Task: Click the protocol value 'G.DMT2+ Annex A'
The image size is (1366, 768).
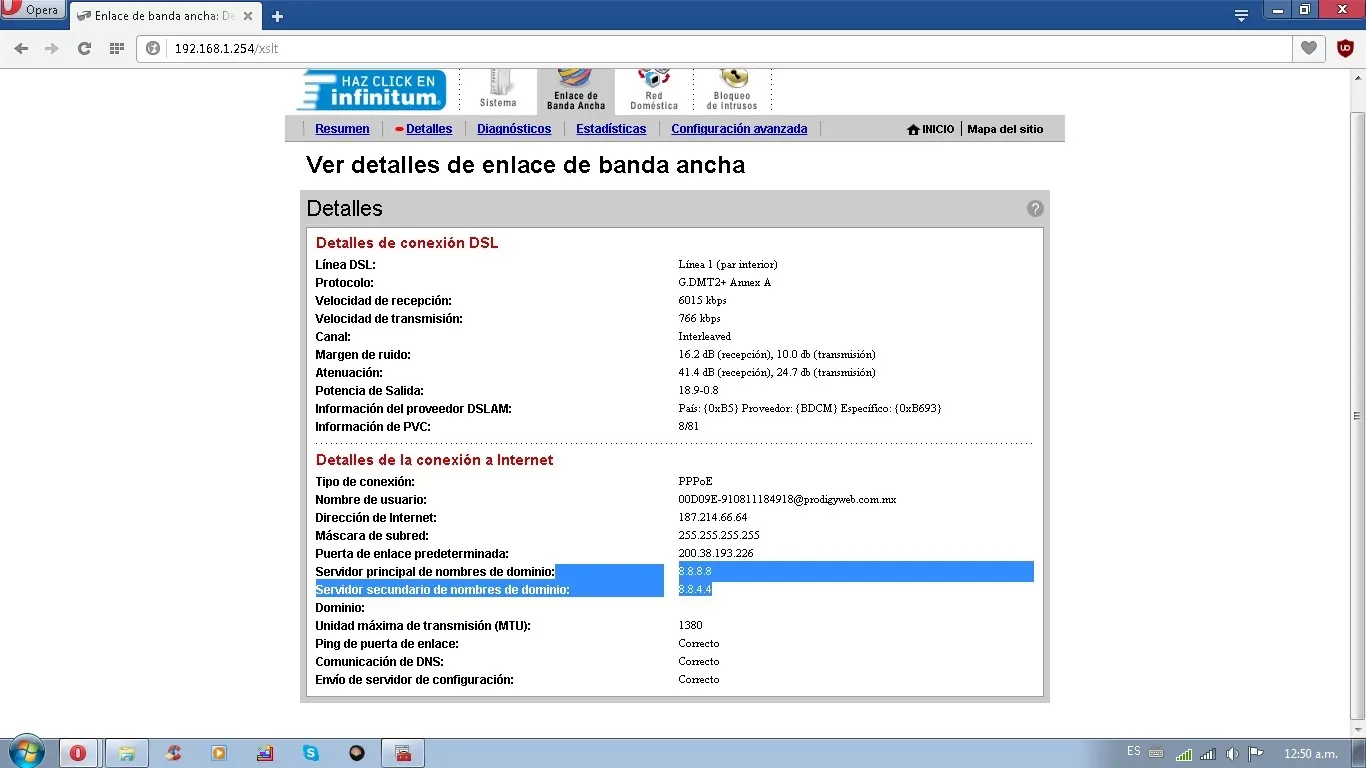Action: click(x=724, y=282)
